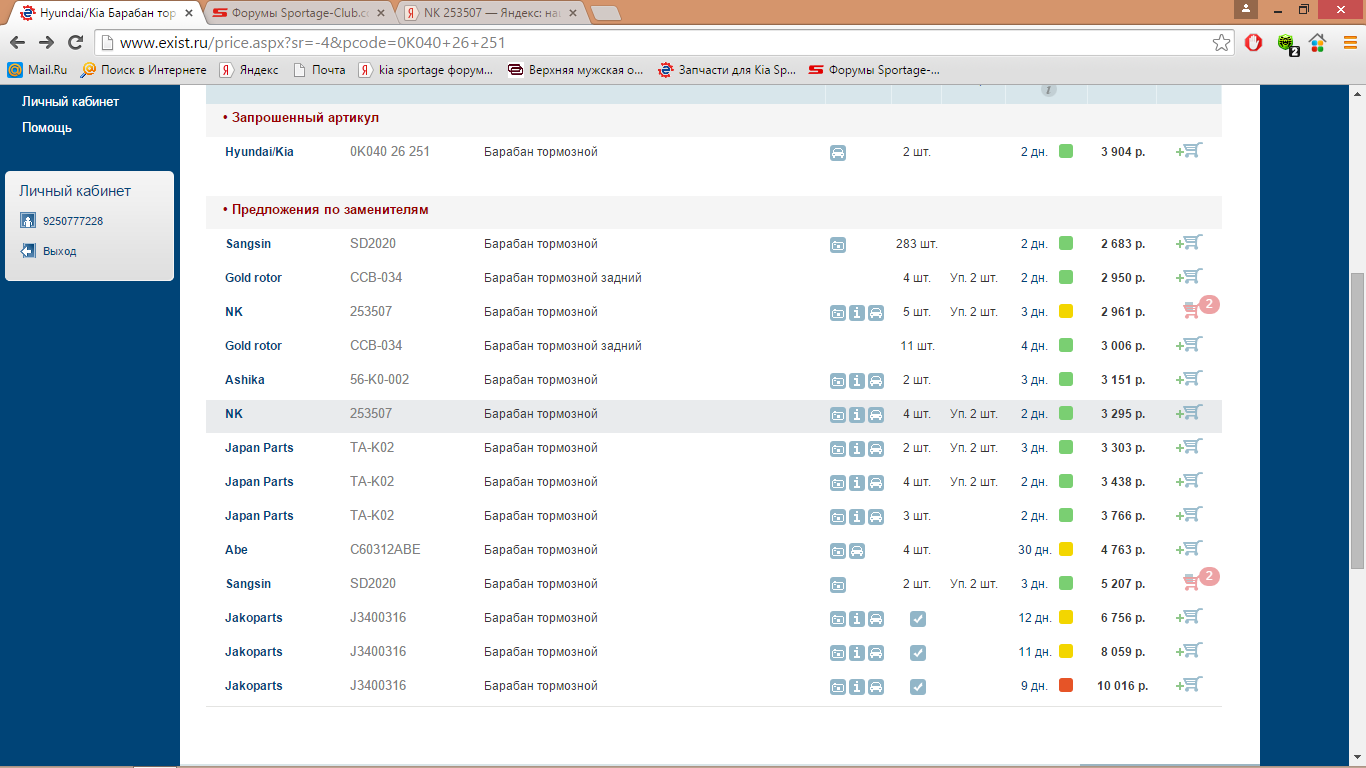The height and width of the screenshot is (768, 1366).
Task: Open the Помощь link in the left menu
Action: pyautogui.click(x=47, y=127)
